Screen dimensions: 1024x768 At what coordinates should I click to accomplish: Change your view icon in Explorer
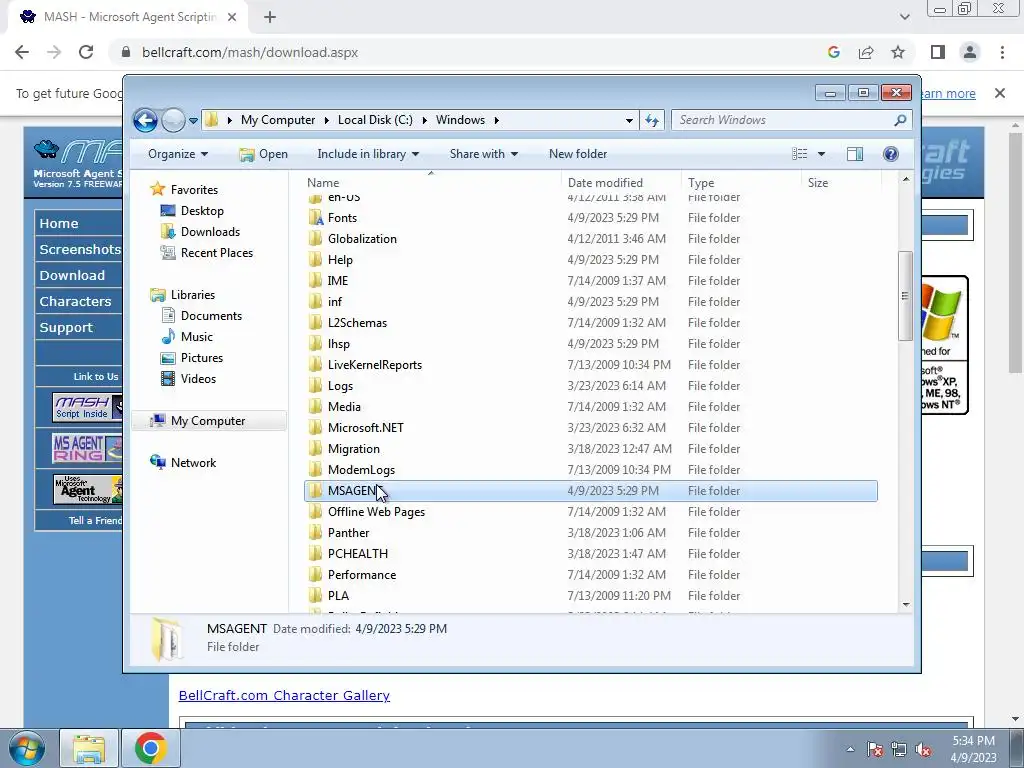pyautogui.click(x=800, y=154)
